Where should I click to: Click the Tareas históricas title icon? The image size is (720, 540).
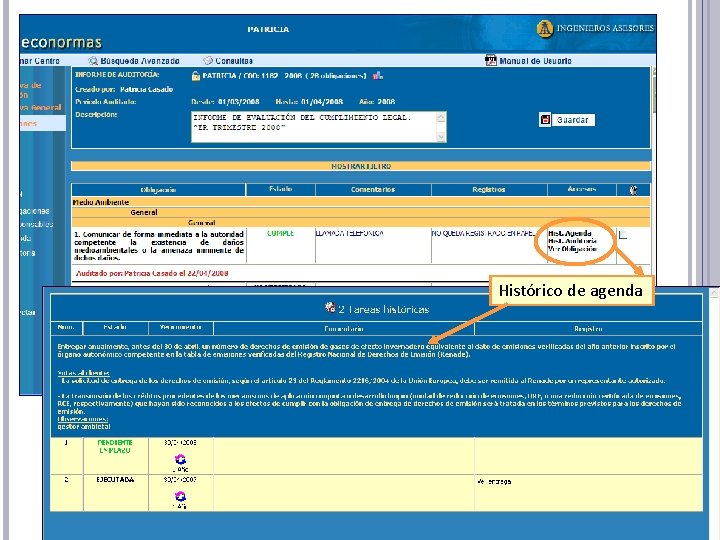coord(330,307)
